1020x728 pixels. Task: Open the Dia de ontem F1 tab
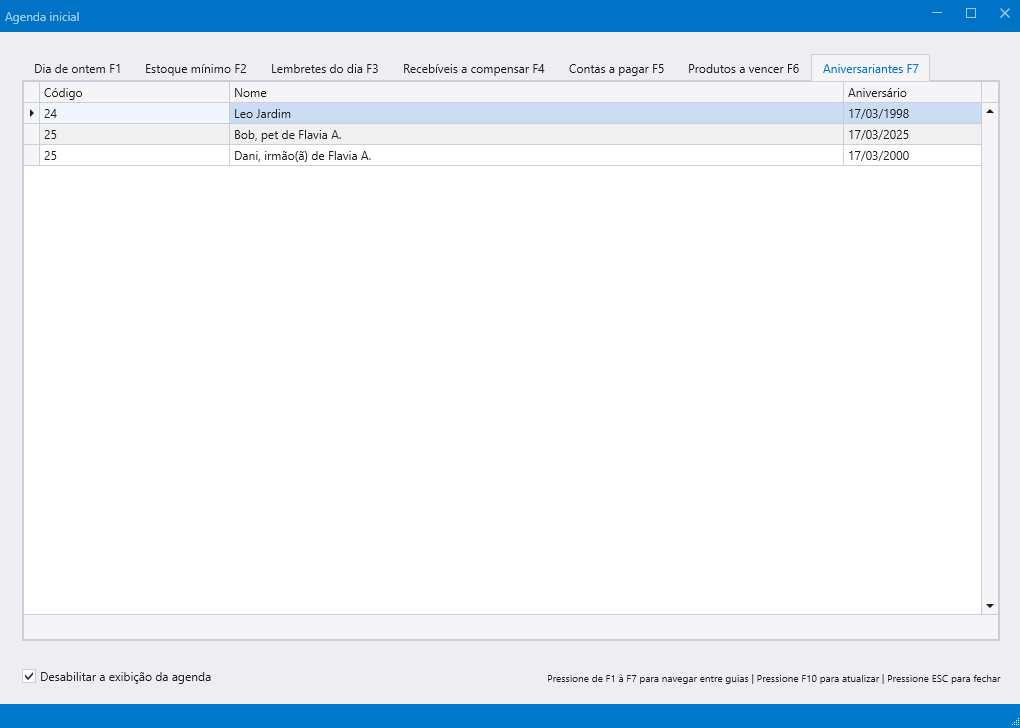77,69
